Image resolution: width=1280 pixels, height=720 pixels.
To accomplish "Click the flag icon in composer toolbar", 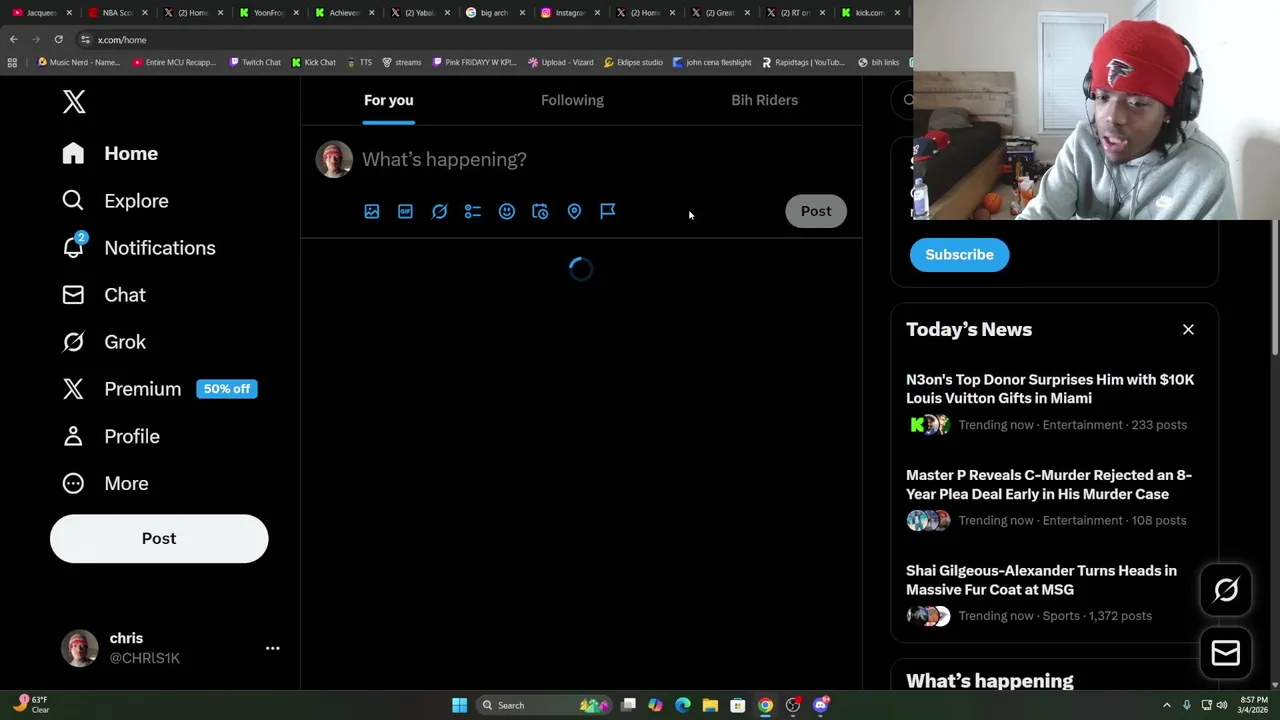I will pyautogui.click(x=608, y=211).
